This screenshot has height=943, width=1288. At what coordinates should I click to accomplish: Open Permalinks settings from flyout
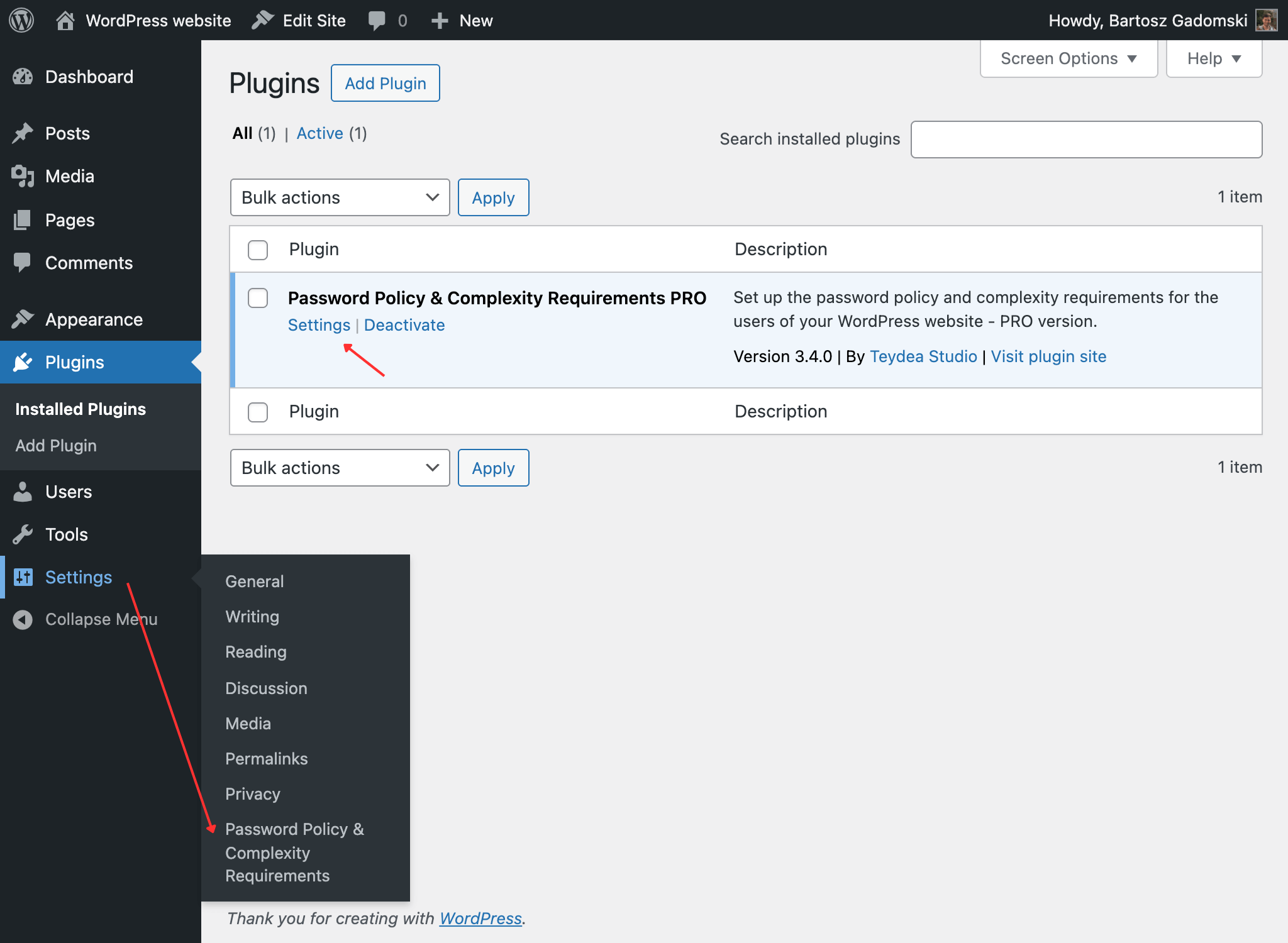coord(267,759)
